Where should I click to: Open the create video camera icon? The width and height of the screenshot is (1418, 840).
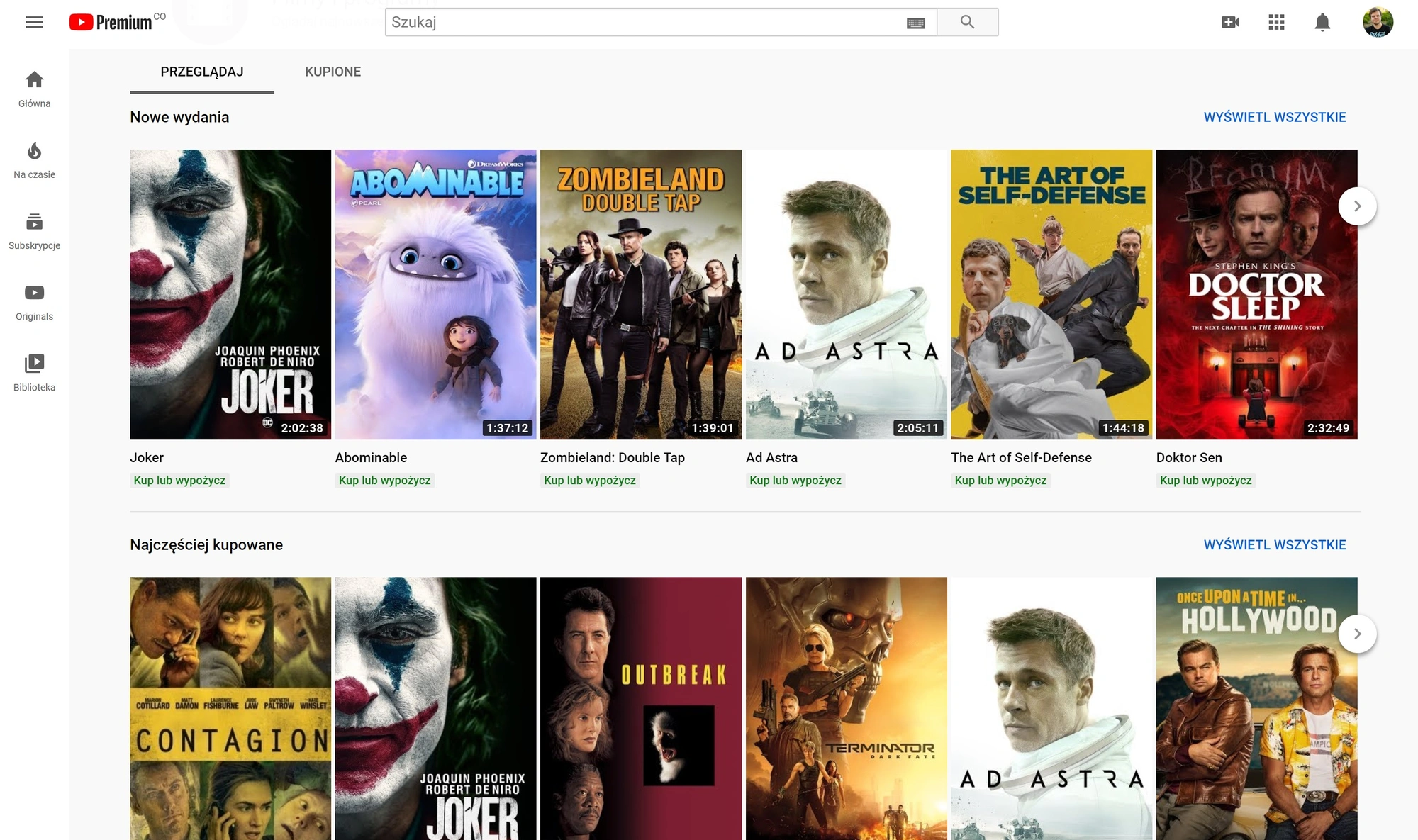(x=1231, y=22)
